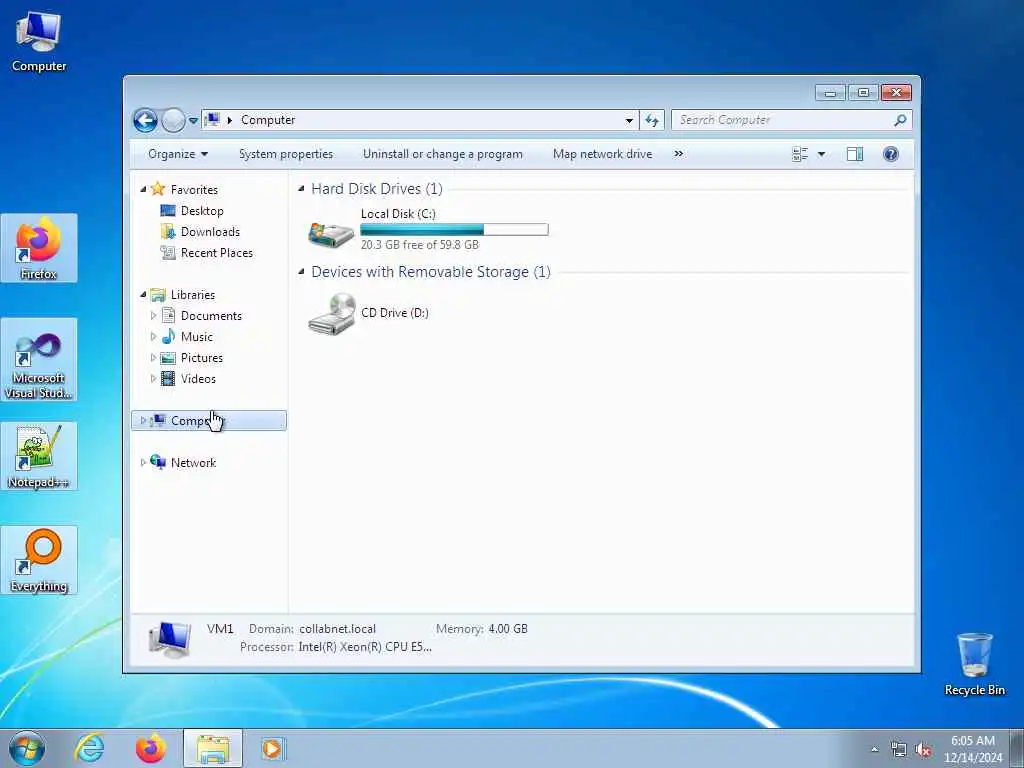This screenshot has width=1024, height=768.
Task: Click the Change your view icon
Action: pyautogui.click(x=800, y=154)
